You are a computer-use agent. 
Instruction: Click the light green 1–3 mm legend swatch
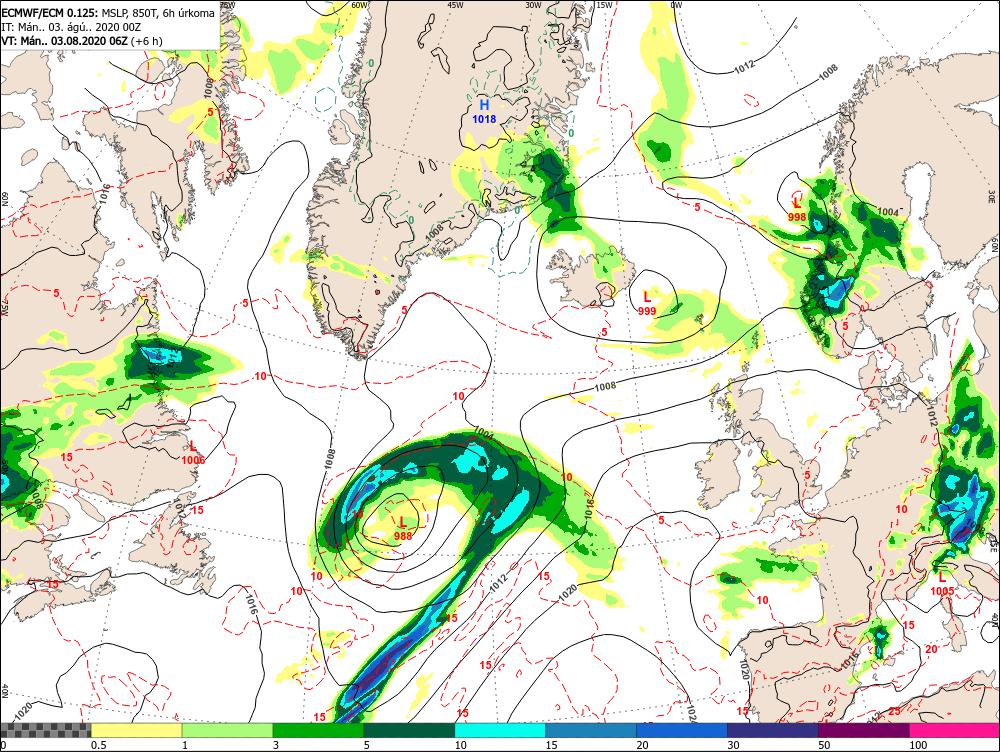(228, 730)
